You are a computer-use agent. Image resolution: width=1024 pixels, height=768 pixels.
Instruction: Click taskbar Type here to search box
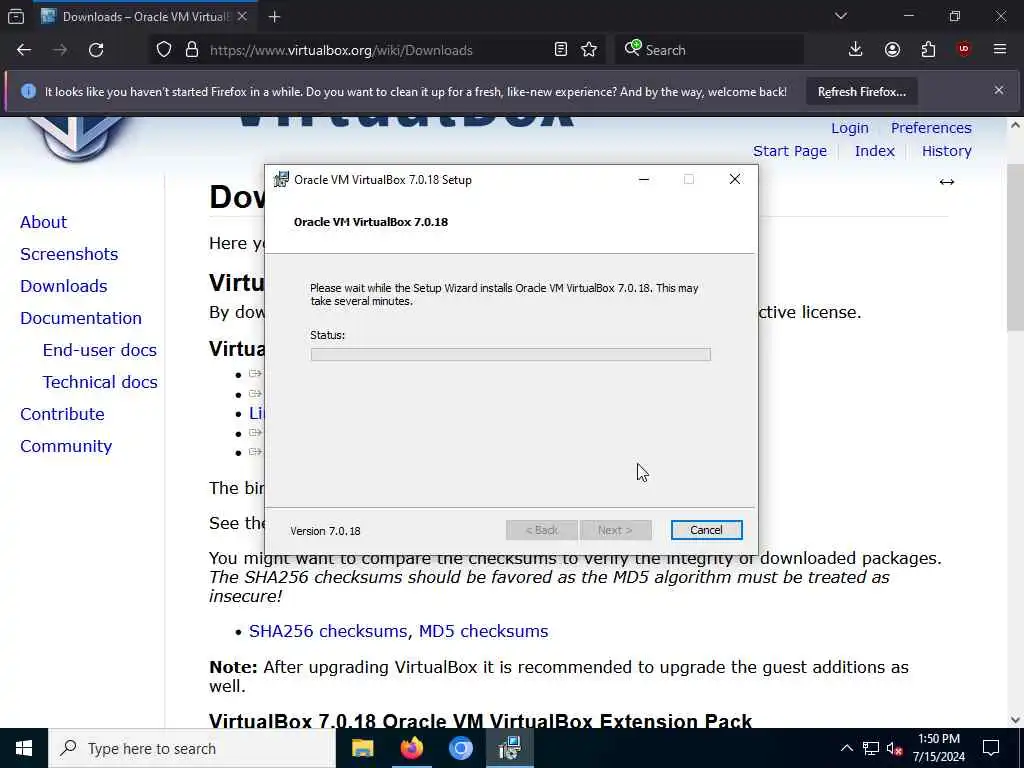tap(191, 748)
